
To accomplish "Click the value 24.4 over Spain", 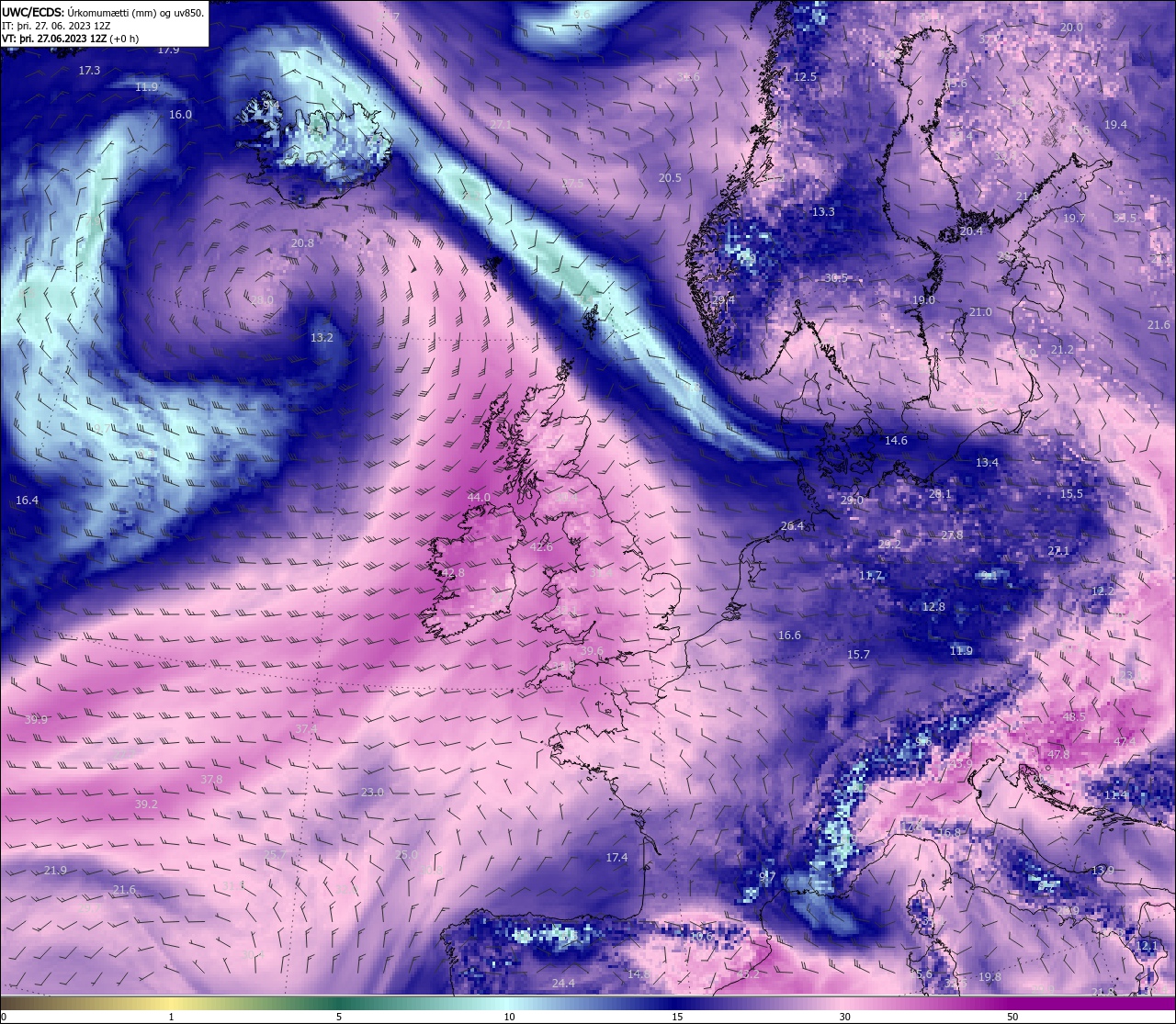I will 563,983.
